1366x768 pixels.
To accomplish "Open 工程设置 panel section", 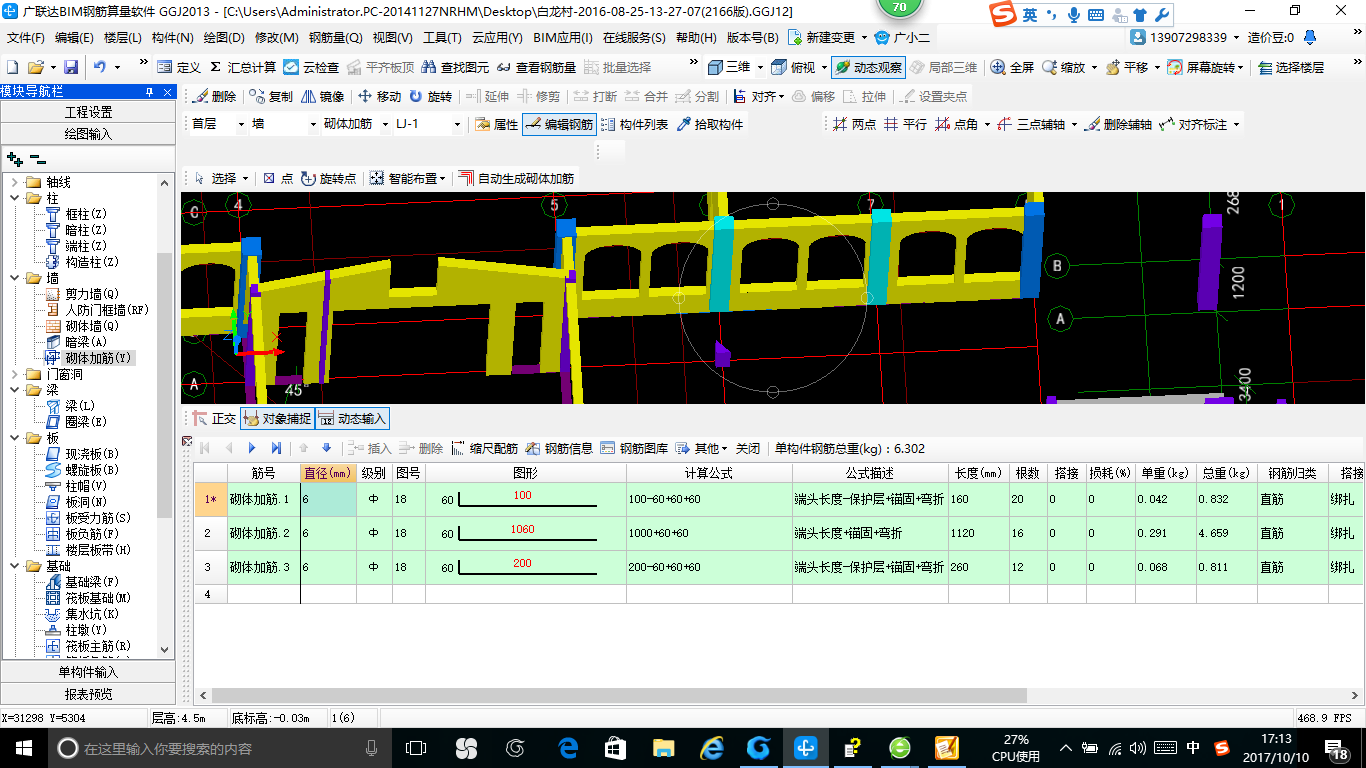I will click(88, 112).
